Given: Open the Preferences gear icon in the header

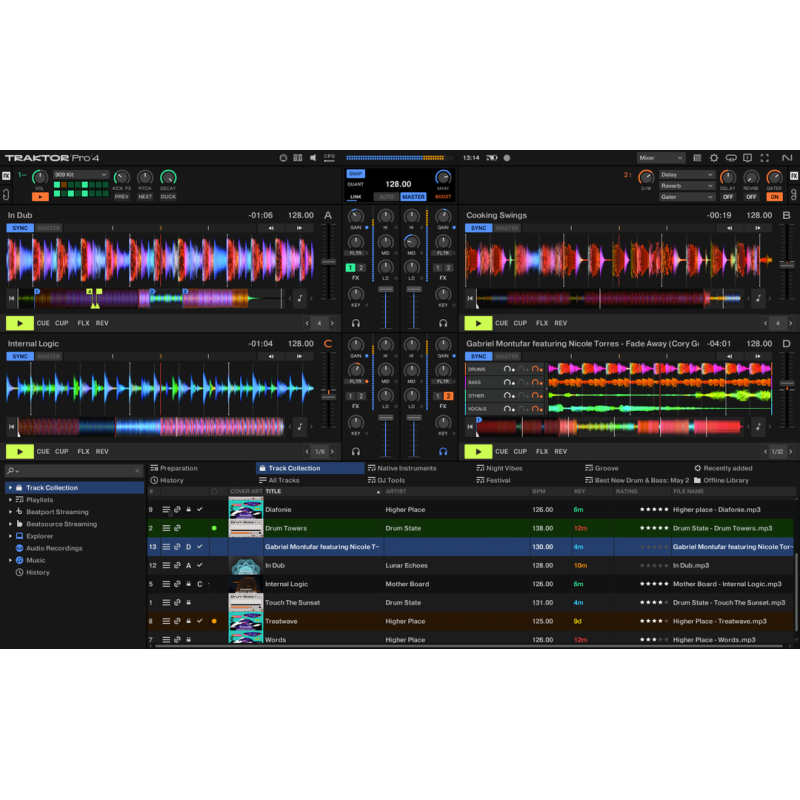Looking at the screenshot, I should 714,158.
